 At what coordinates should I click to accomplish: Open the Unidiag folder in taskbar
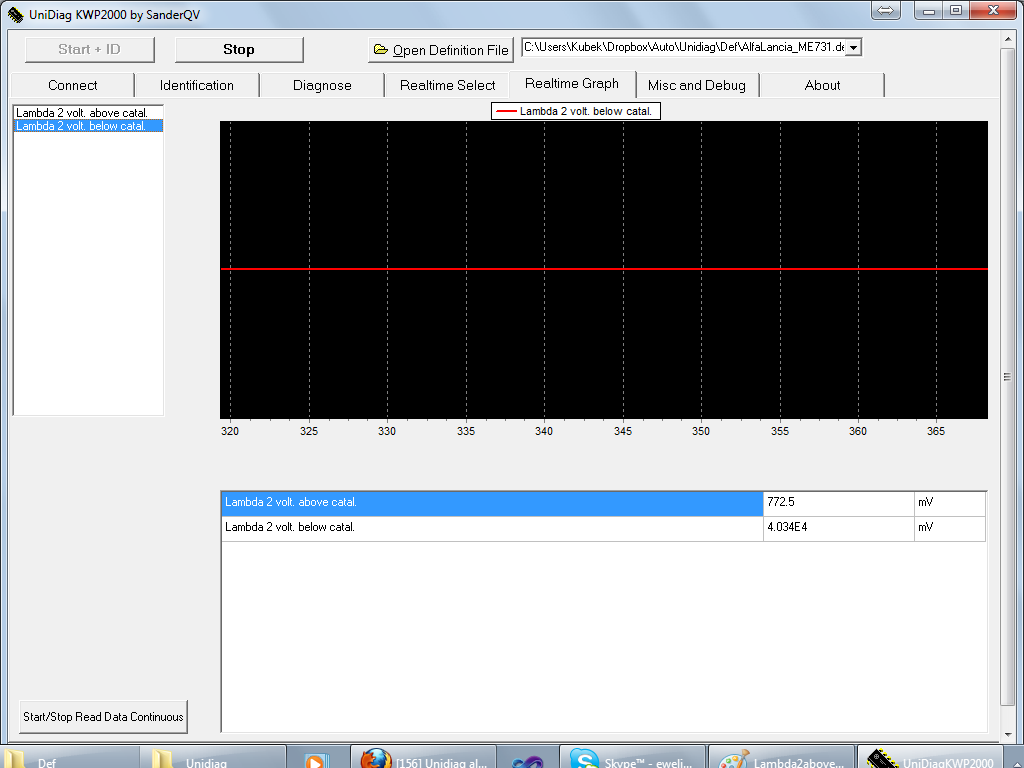(x=164, y=760)
